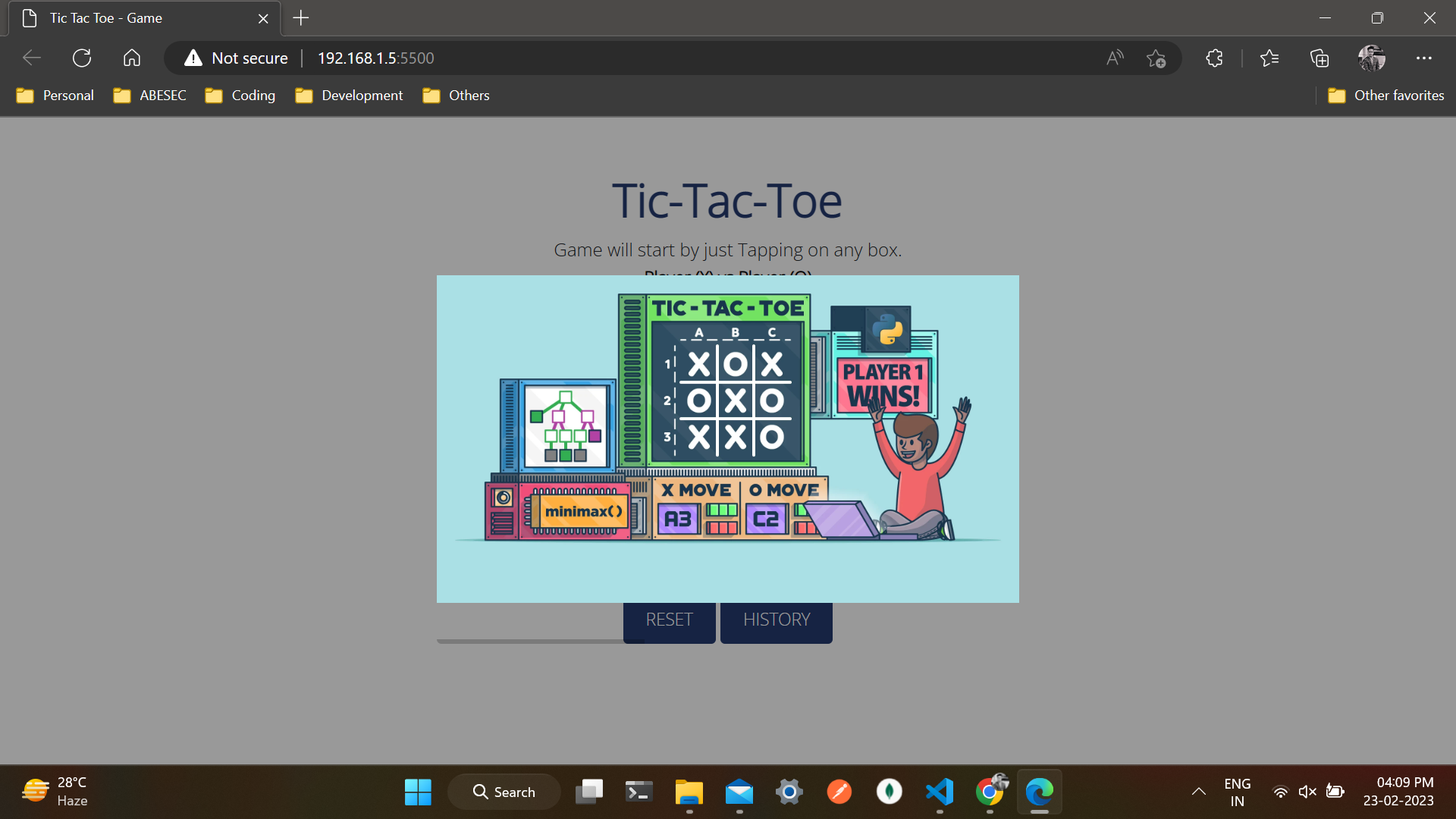Click the address bar URL field

(607, 58)
